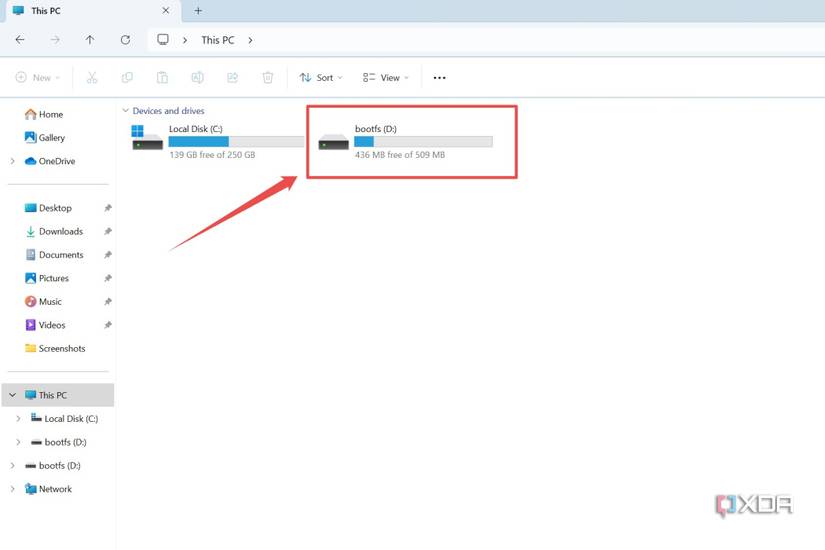Click the bootfs (D:) capacity bar
This screenshot has height=550, width=825.
click(423, 142)
